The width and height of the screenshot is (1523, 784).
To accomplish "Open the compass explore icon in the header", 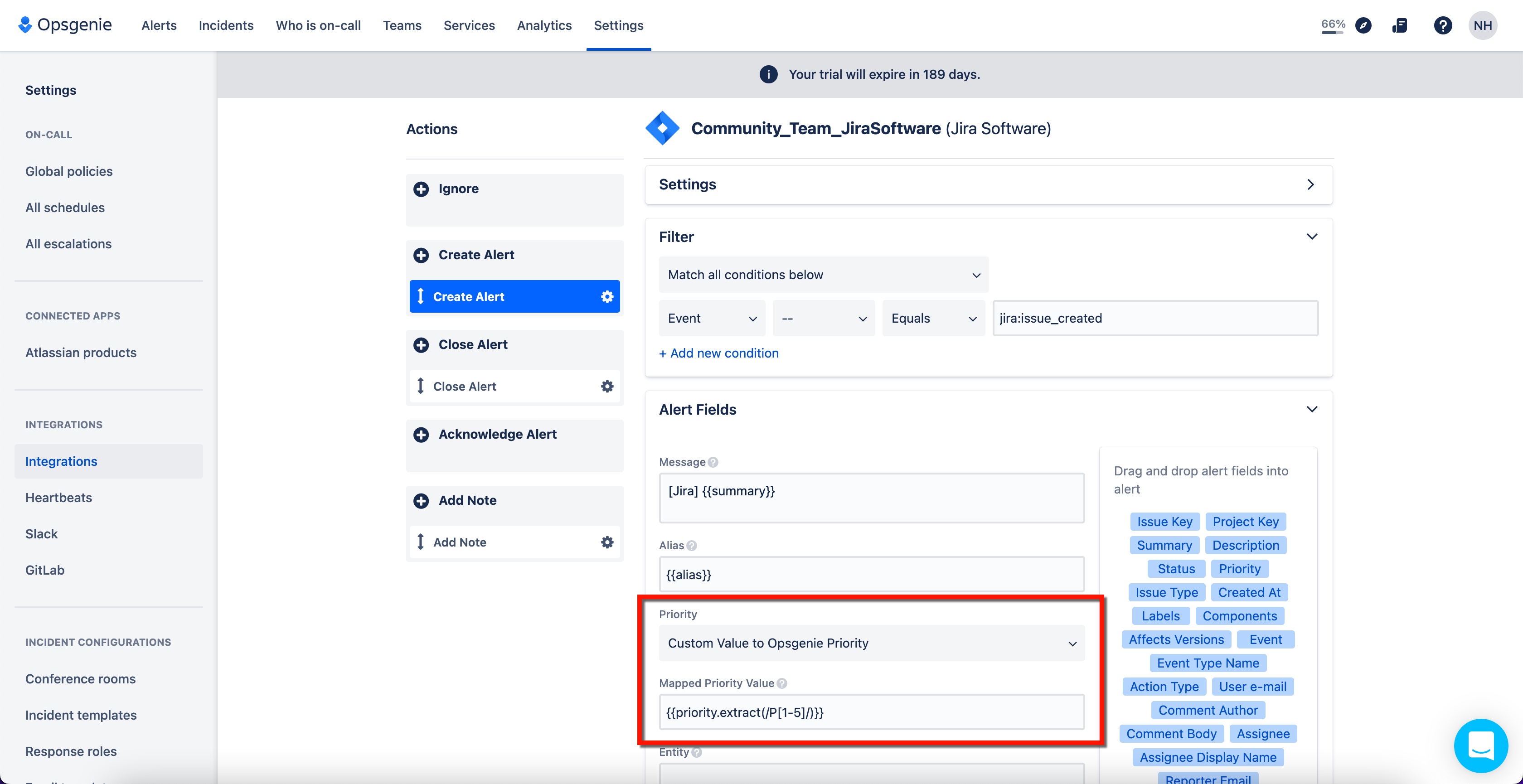I will tap(1364, 25).
